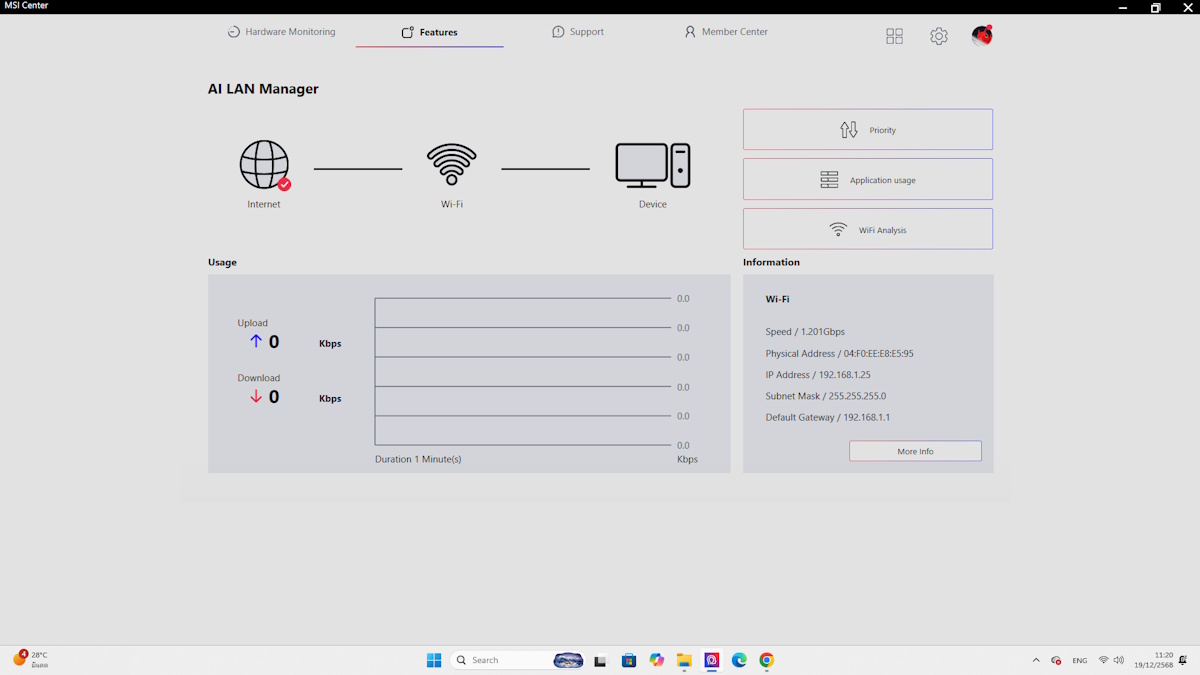Launch WiFi Analysis
The height and width of the screenshot is (675, 1200).
[867, 229]
